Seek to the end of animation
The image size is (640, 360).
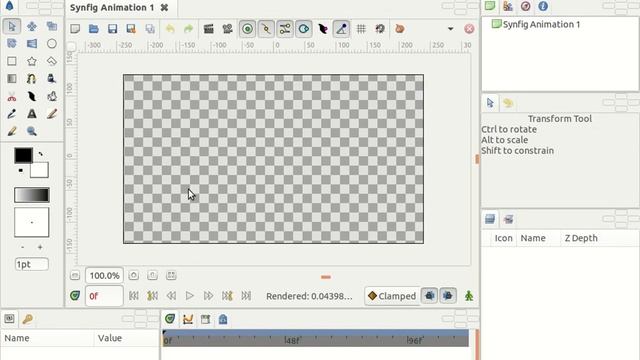[246, 296]
